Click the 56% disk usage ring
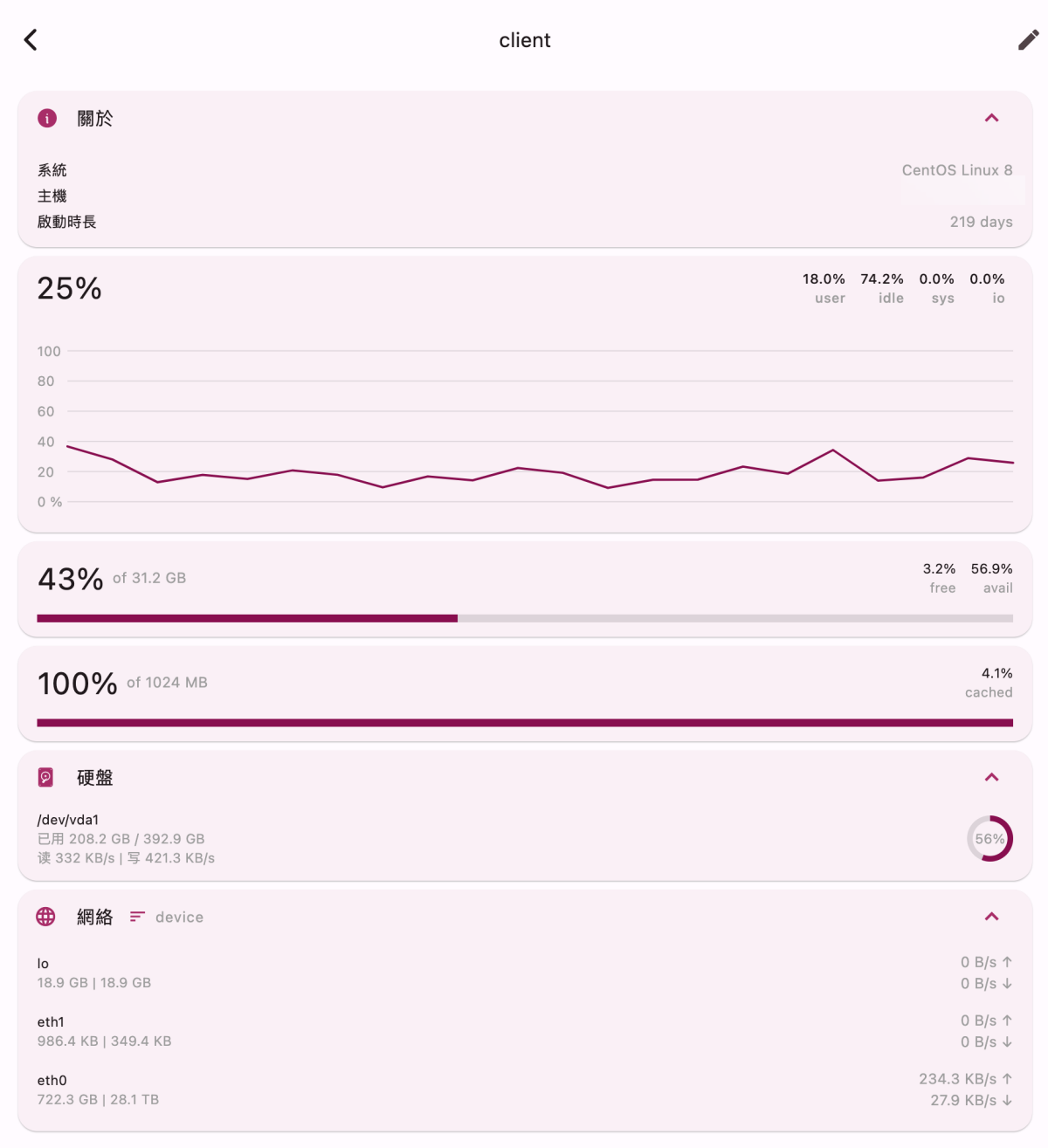The height and width of the screenshot is (1148, 1048). [x=989, y=839]
